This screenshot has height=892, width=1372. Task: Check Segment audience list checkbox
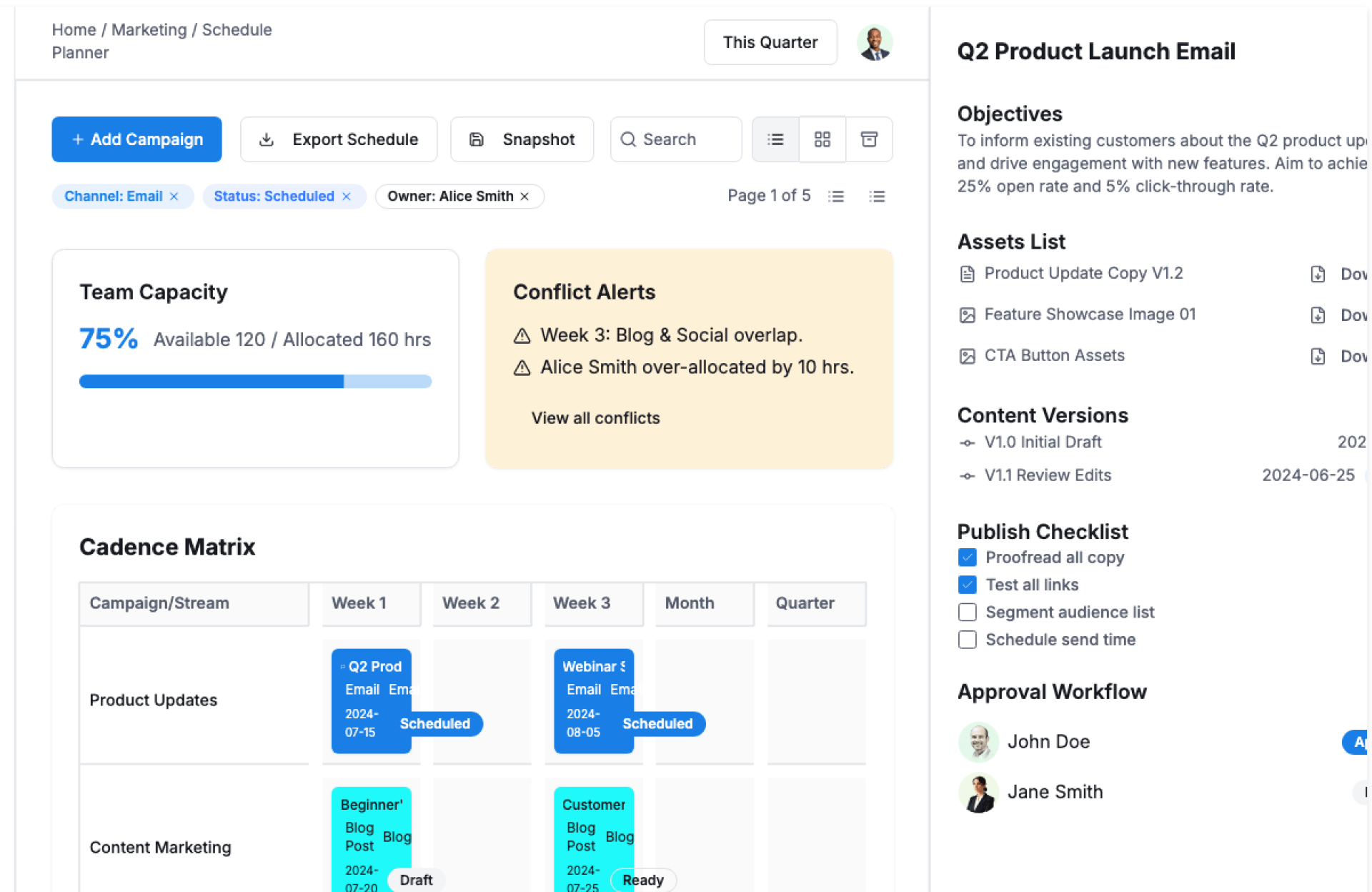point(967,613)
